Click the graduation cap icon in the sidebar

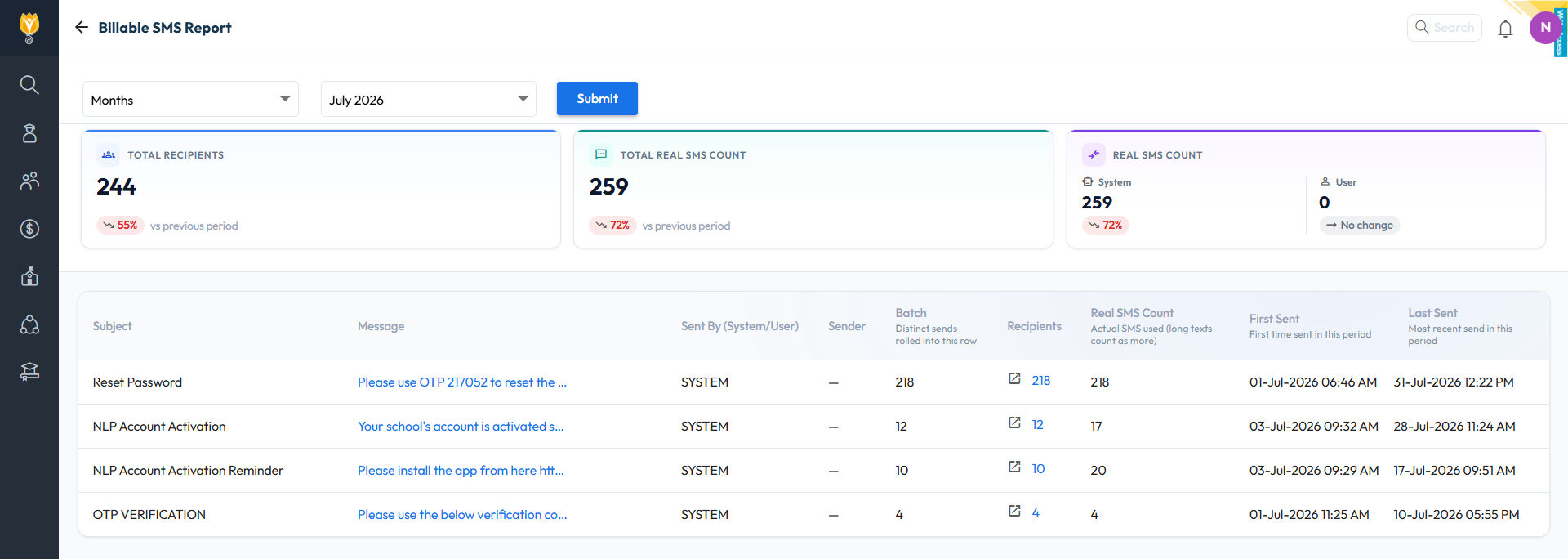click(x=29, y=372)
